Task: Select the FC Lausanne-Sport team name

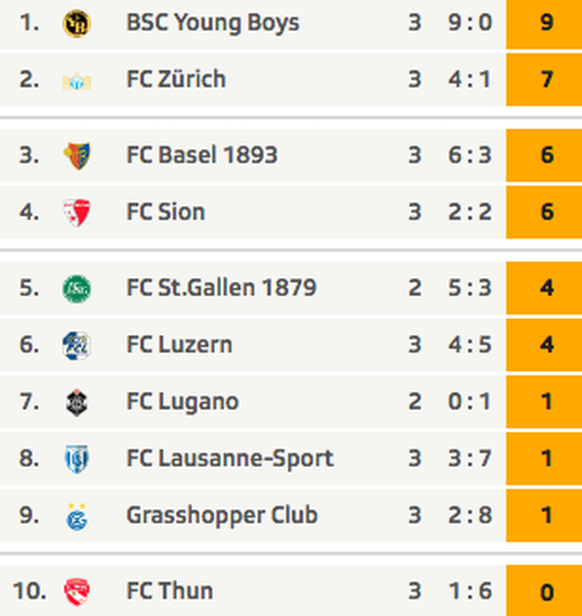Action: (x=230, y=458)
